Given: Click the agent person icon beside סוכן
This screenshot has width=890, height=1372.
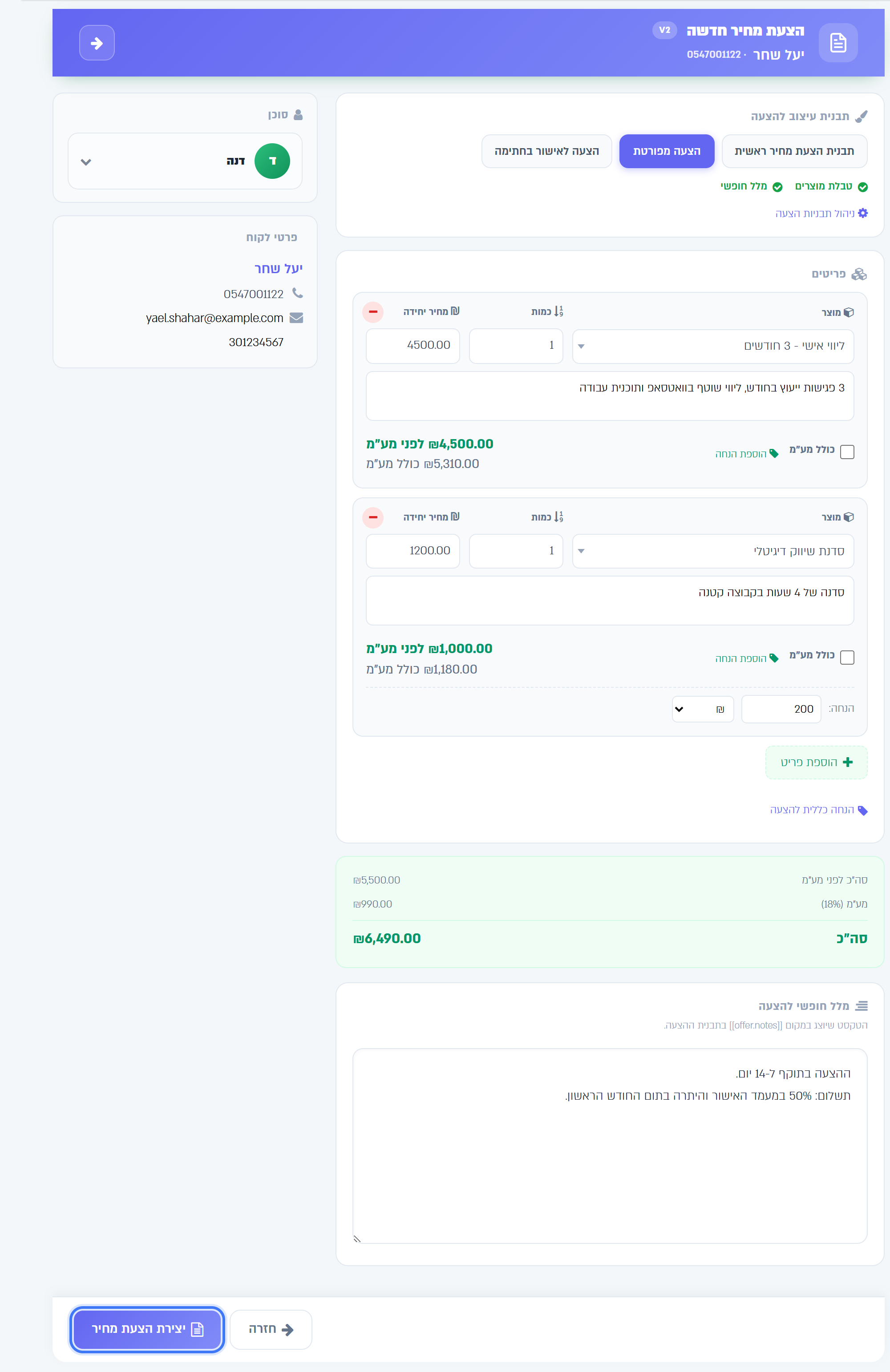Looking at the screenshot, I should [298, 115].
